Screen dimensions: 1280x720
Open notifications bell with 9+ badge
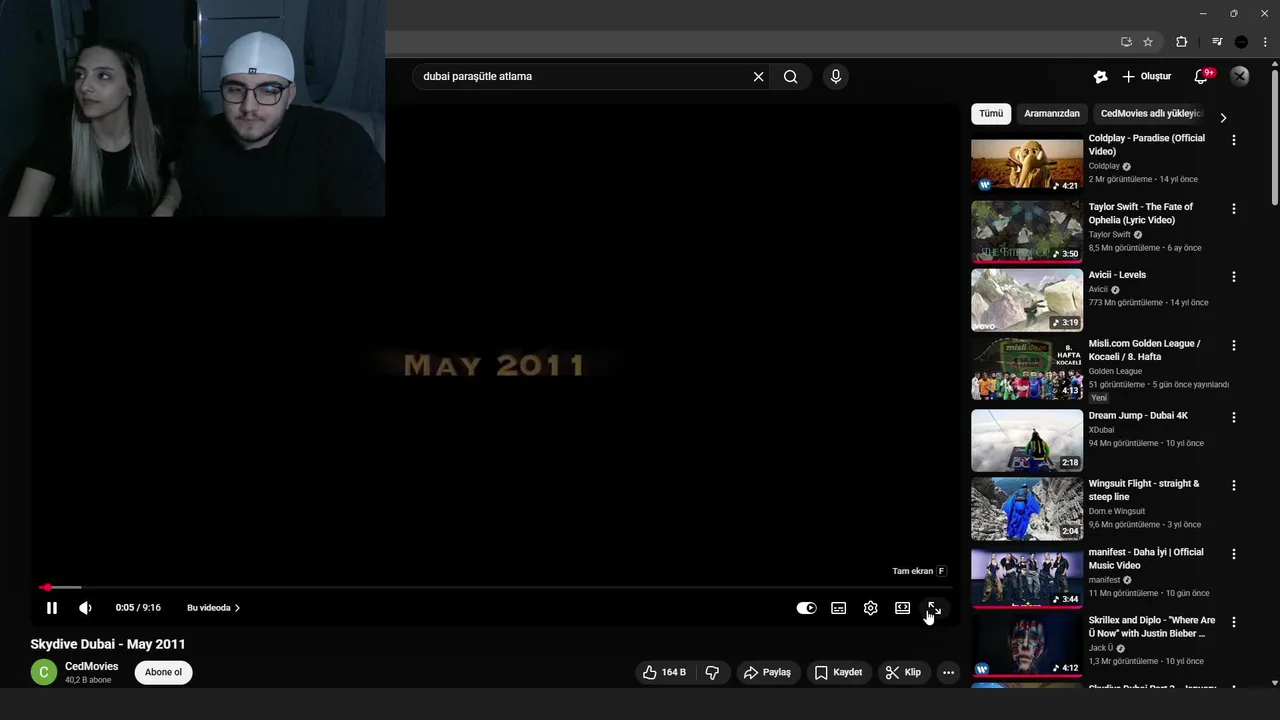pyautogui.click(x=1202, y=76)
